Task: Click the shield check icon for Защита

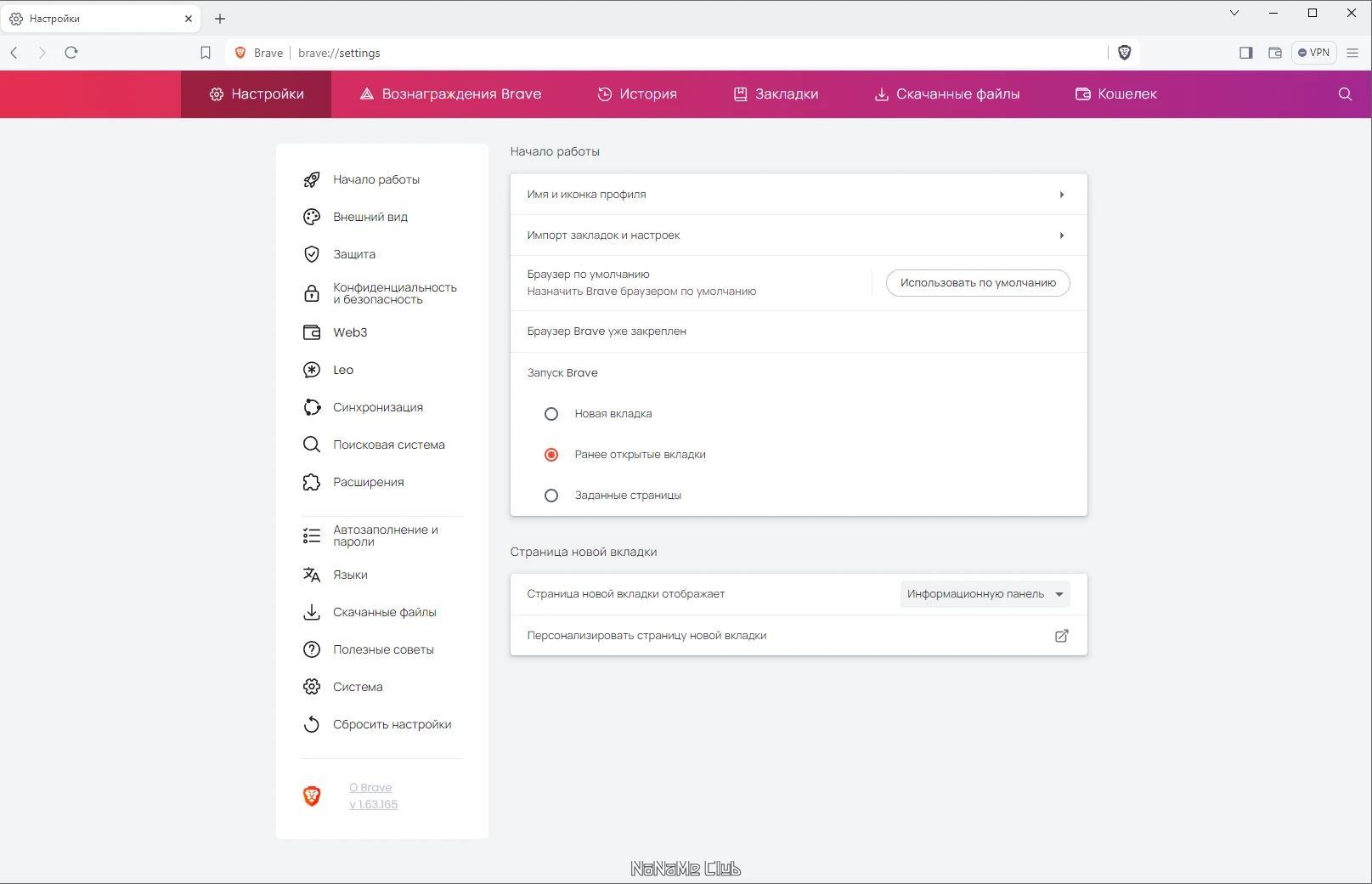Action: tap(312, 254)
